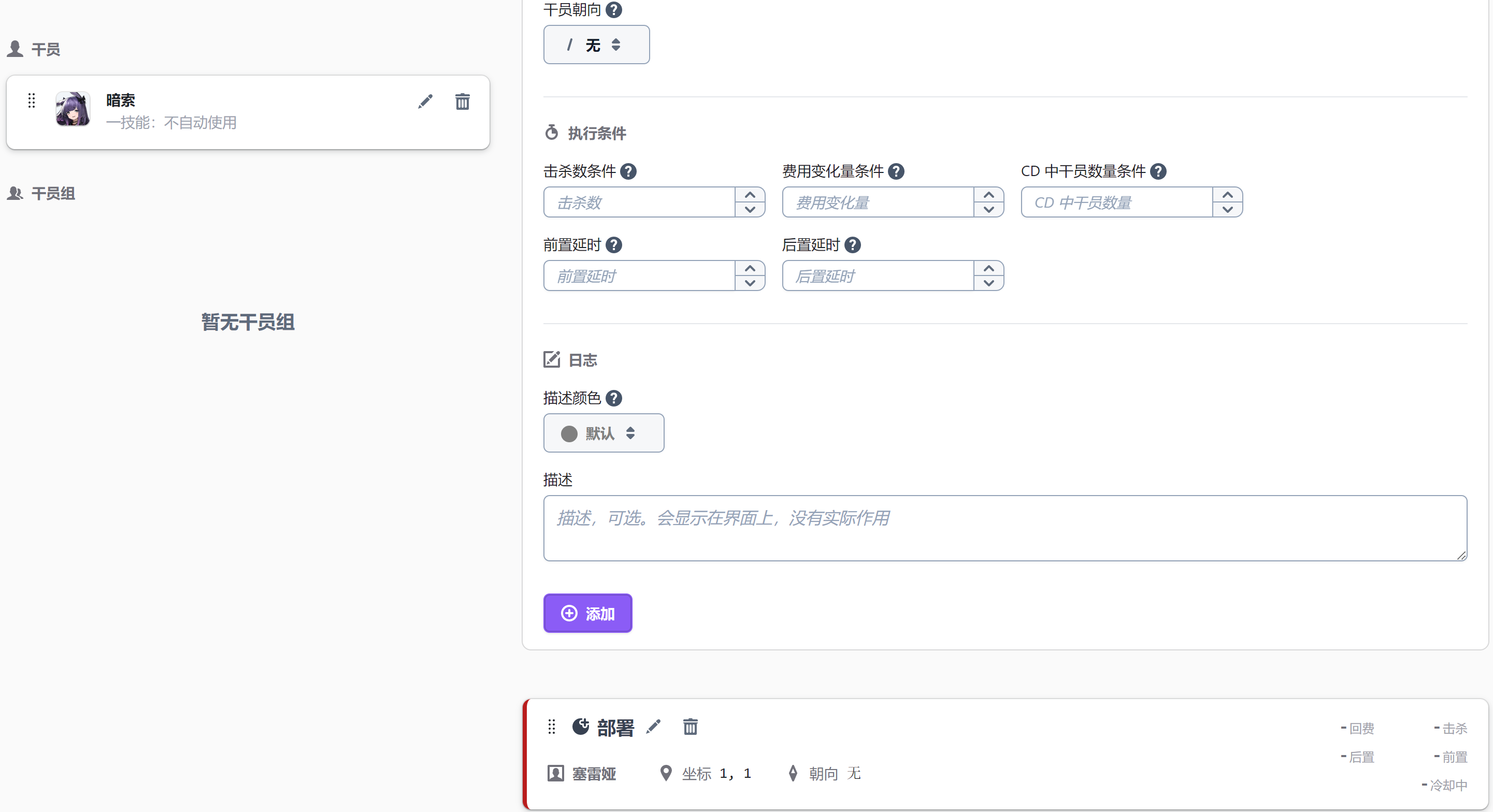Click the 添加 button
Image resolution: width=1493 pixels, height=812 pixels.
[x=587, y=613]
